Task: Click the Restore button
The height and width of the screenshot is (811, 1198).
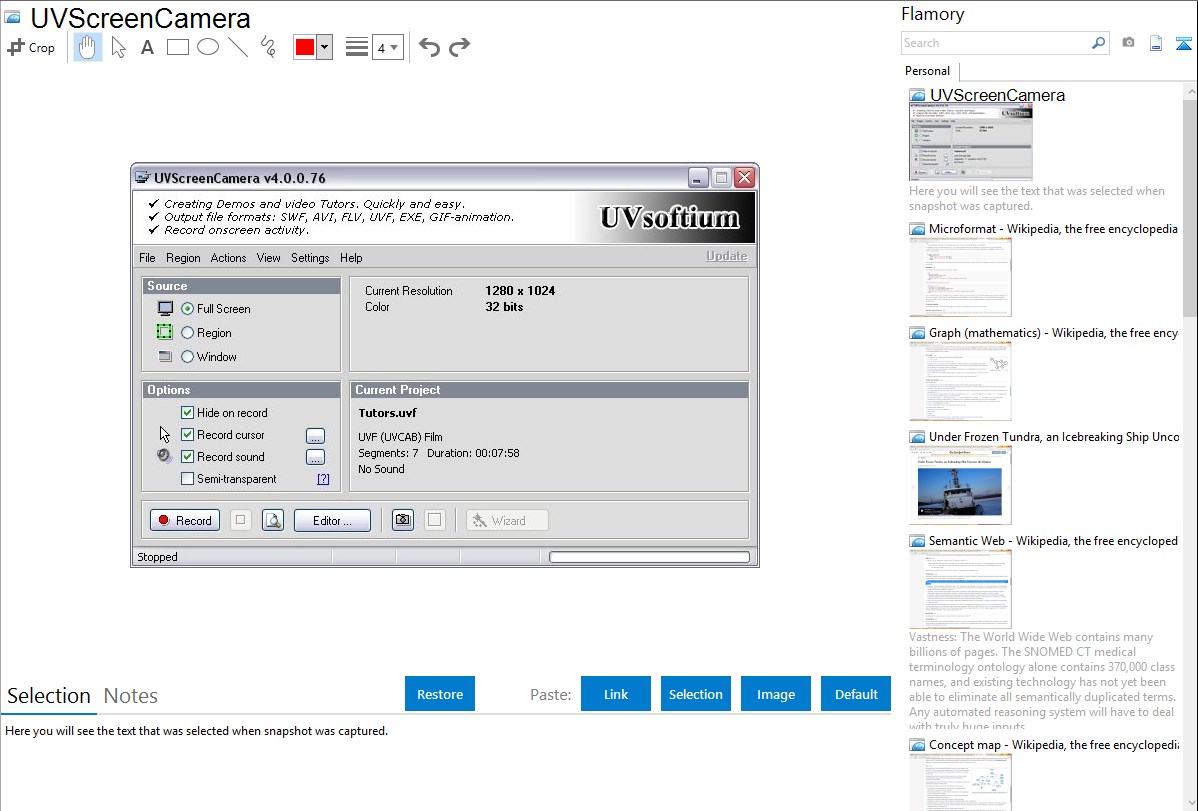Action: point(440,694)
